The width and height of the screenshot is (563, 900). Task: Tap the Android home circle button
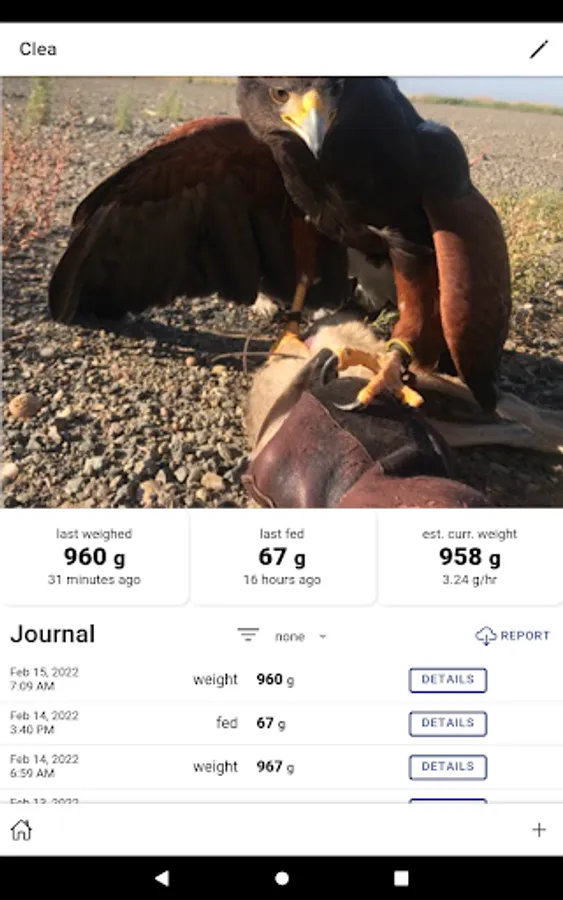(x=282, y=878)
